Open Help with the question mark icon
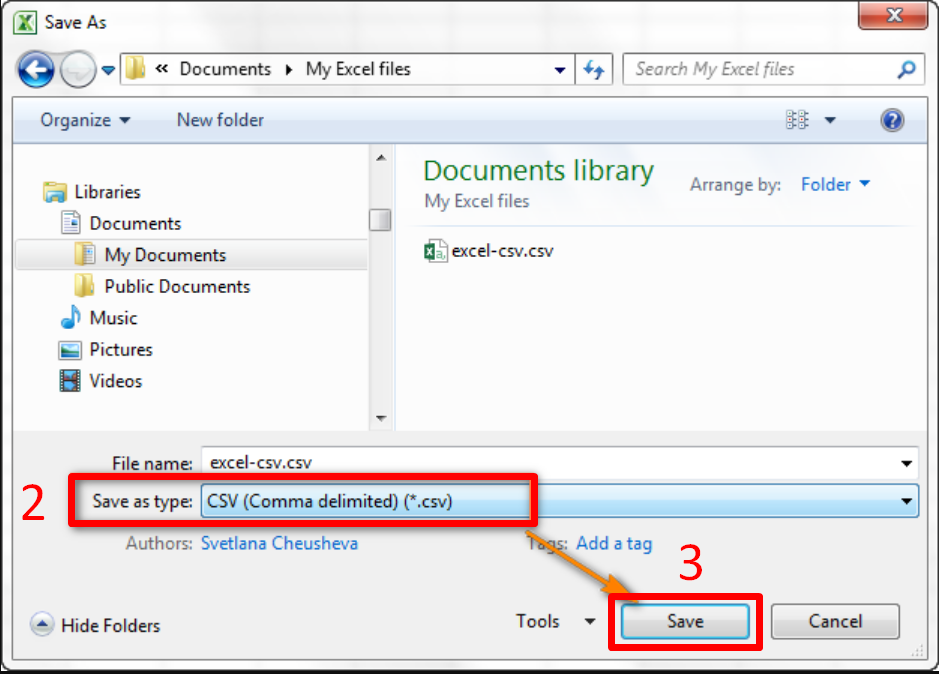Image resolution: width=939 pixels, height=674 pixels. [x=892, y=120]
